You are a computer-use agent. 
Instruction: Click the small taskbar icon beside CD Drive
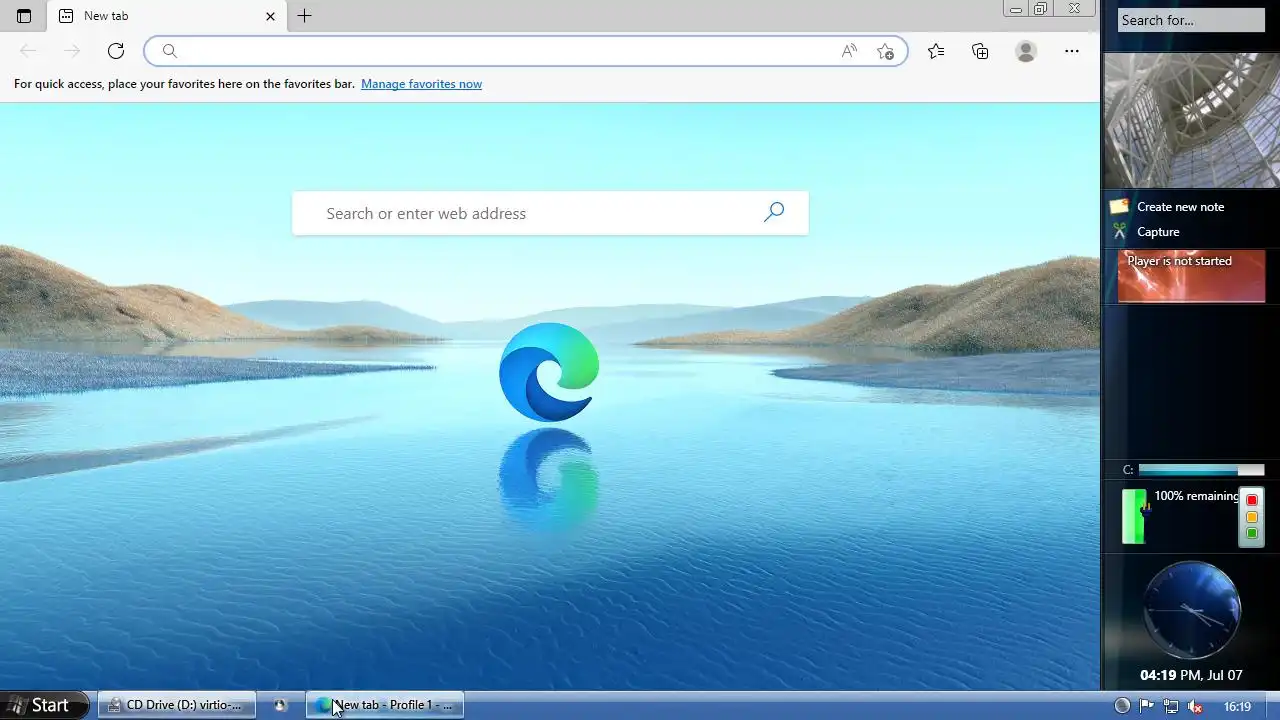pyautogui.click(x=280, y=705)
